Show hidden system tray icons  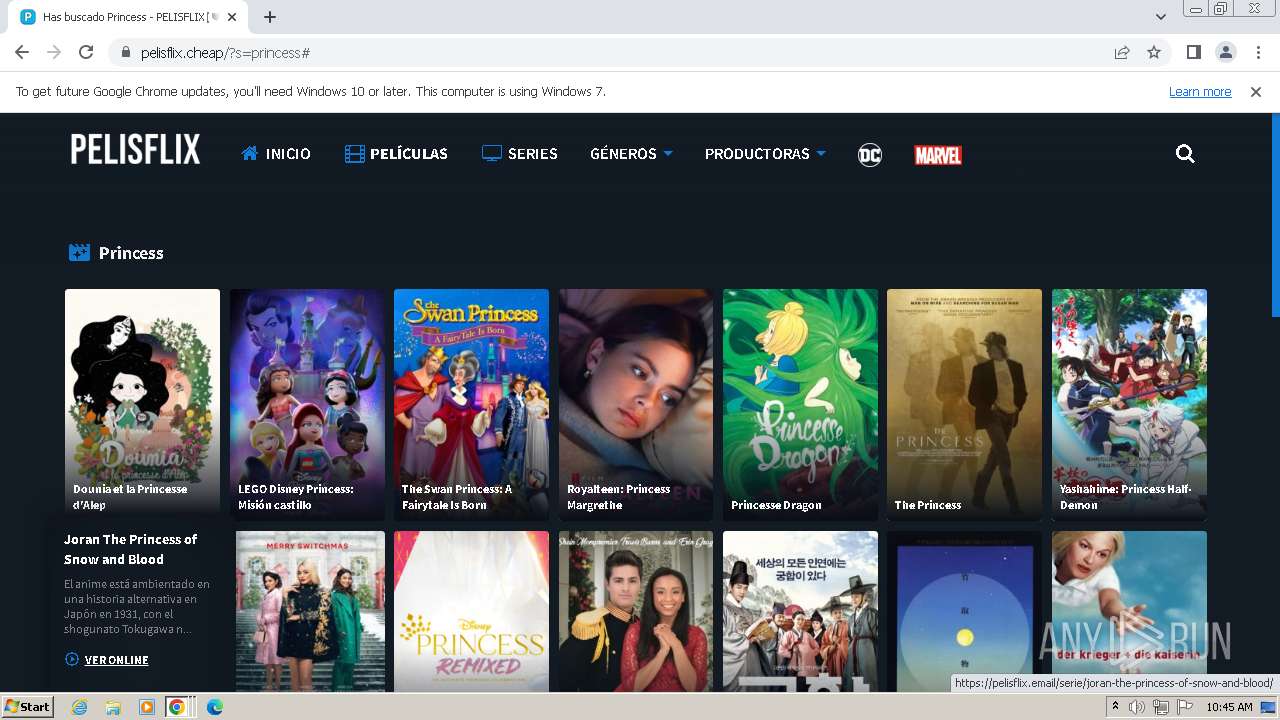1116,707
